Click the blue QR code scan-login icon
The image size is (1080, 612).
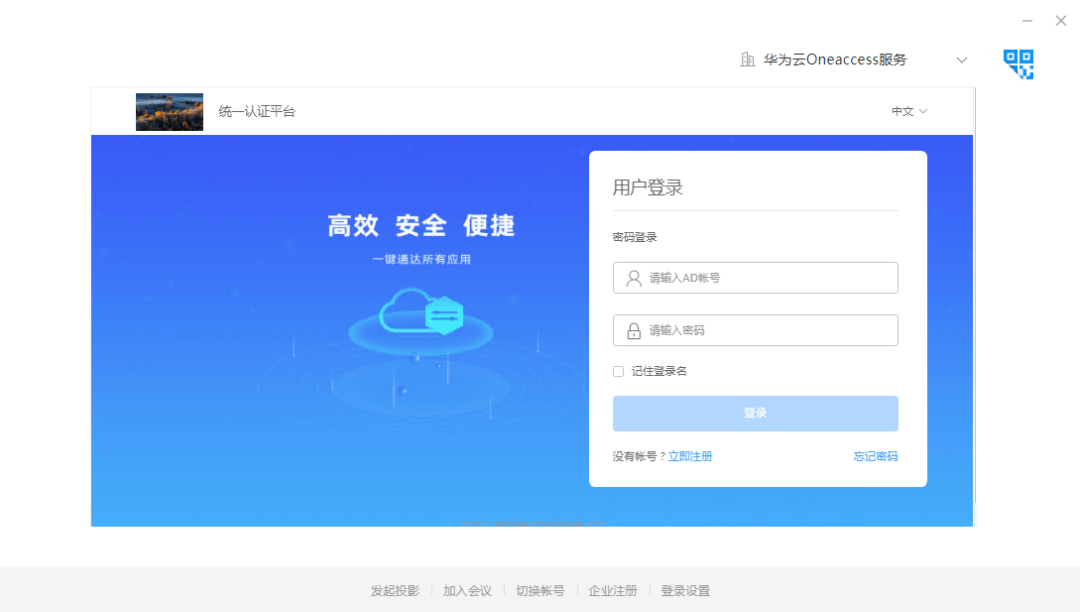click(1018, 63)
